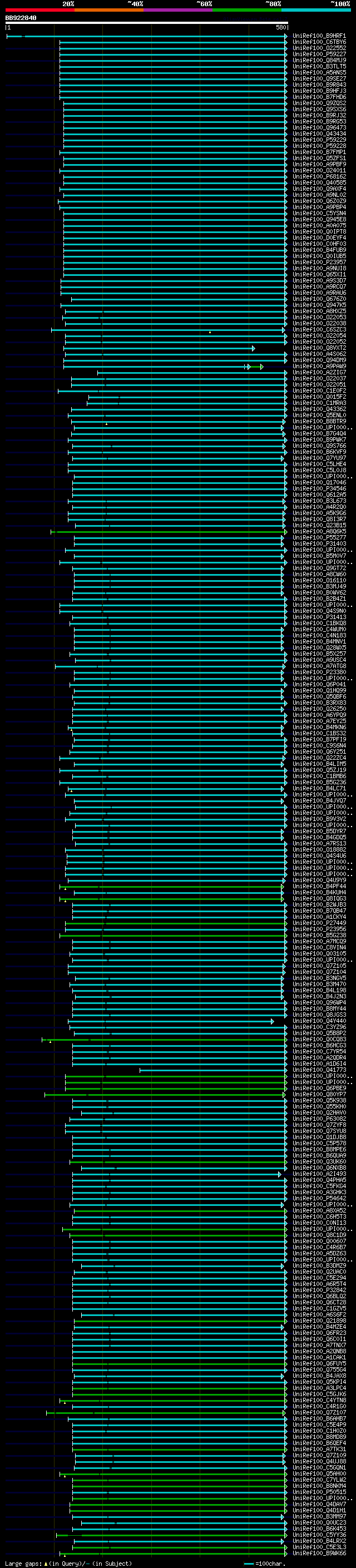
Task: Select the UniRef100_Q9ZQS2 label
Action: click(x=319, y=103)
